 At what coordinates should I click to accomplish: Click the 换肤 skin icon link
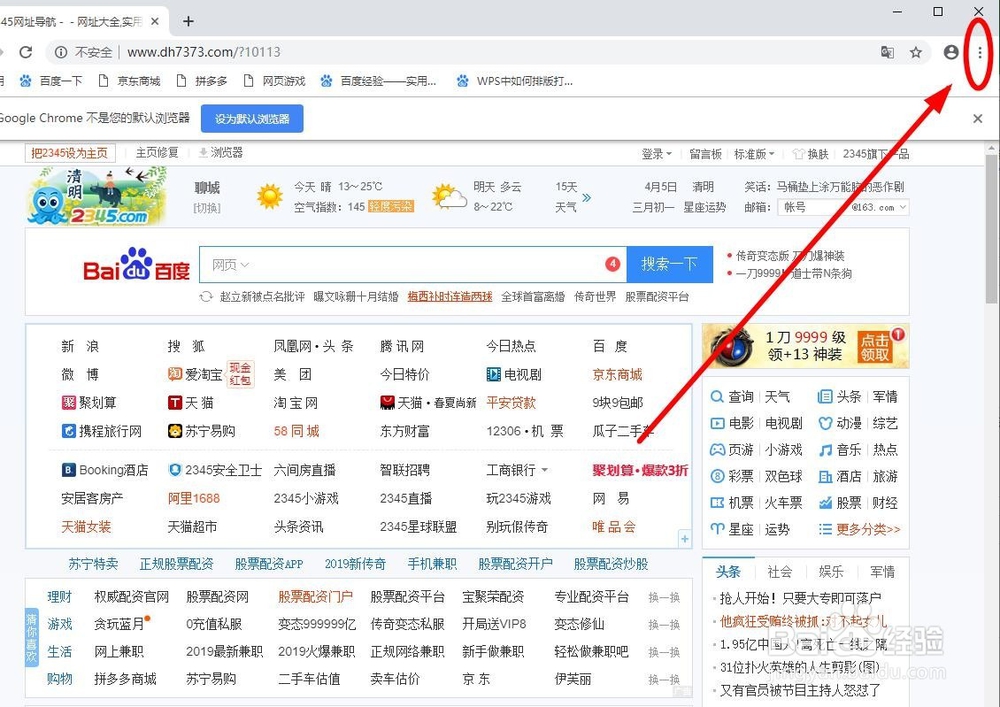point(810,154)
